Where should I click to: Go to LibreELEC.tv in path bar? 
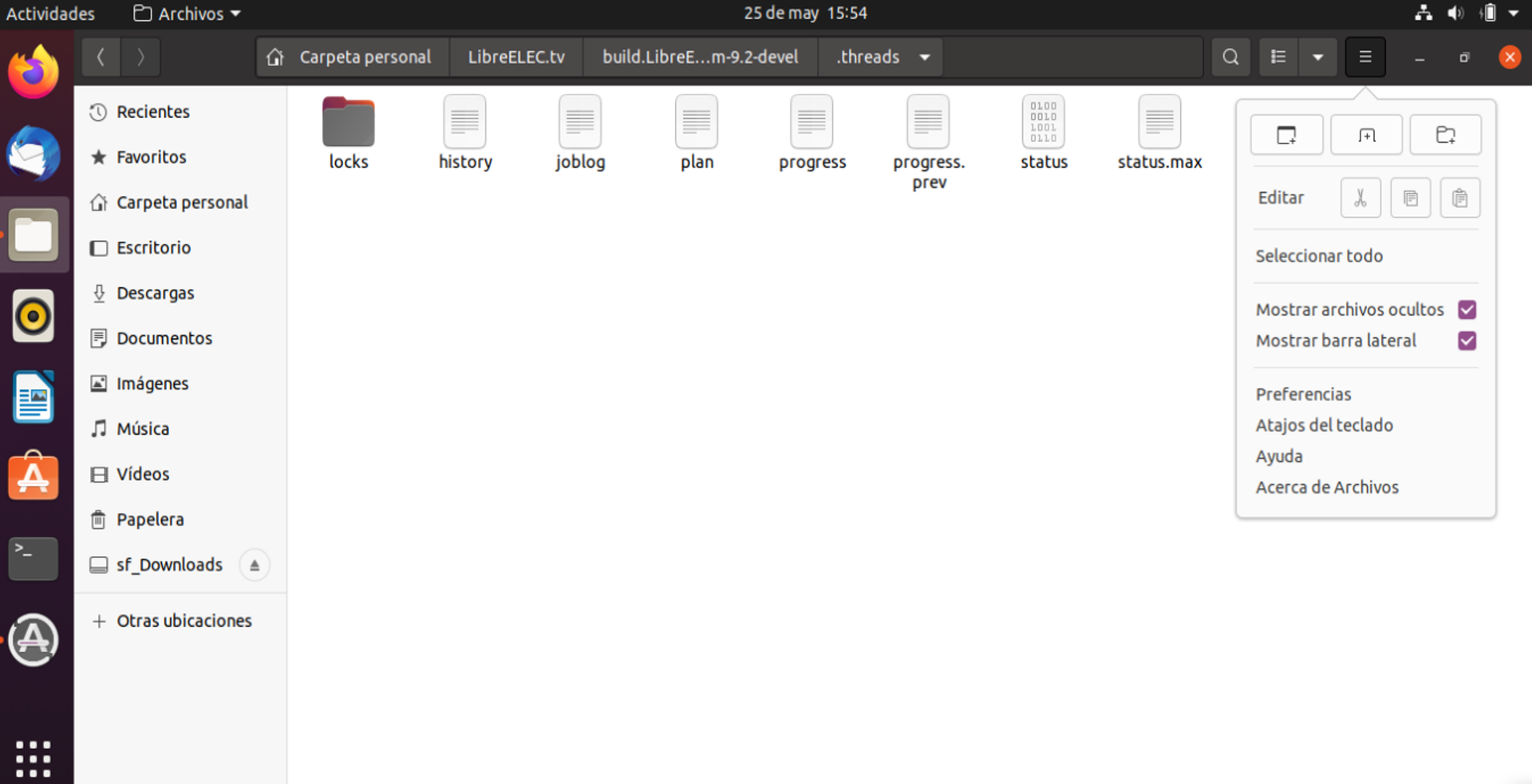(516, 57)
